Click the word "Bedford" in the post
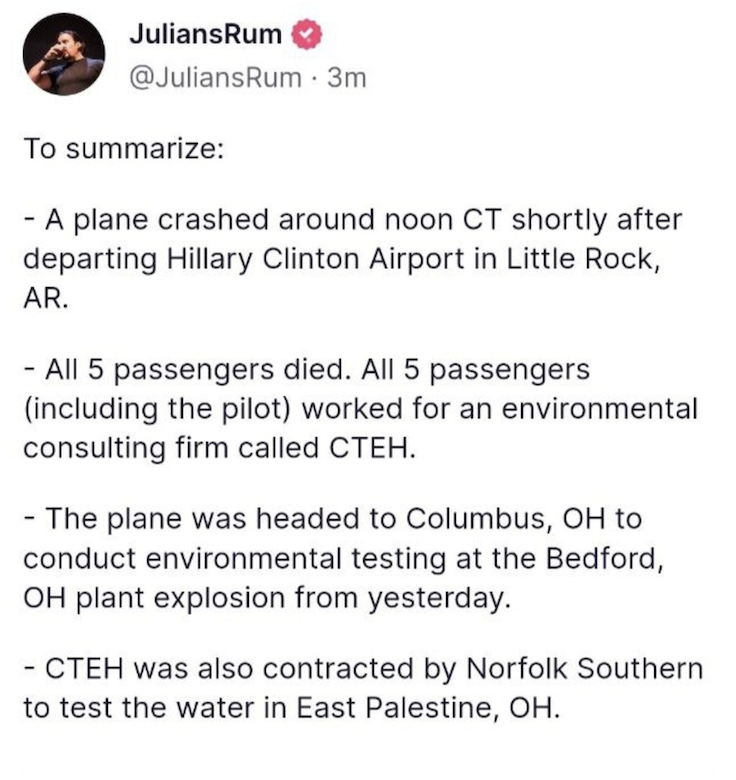The height and width of the screenshot is (780, 736). click(600, 556)
